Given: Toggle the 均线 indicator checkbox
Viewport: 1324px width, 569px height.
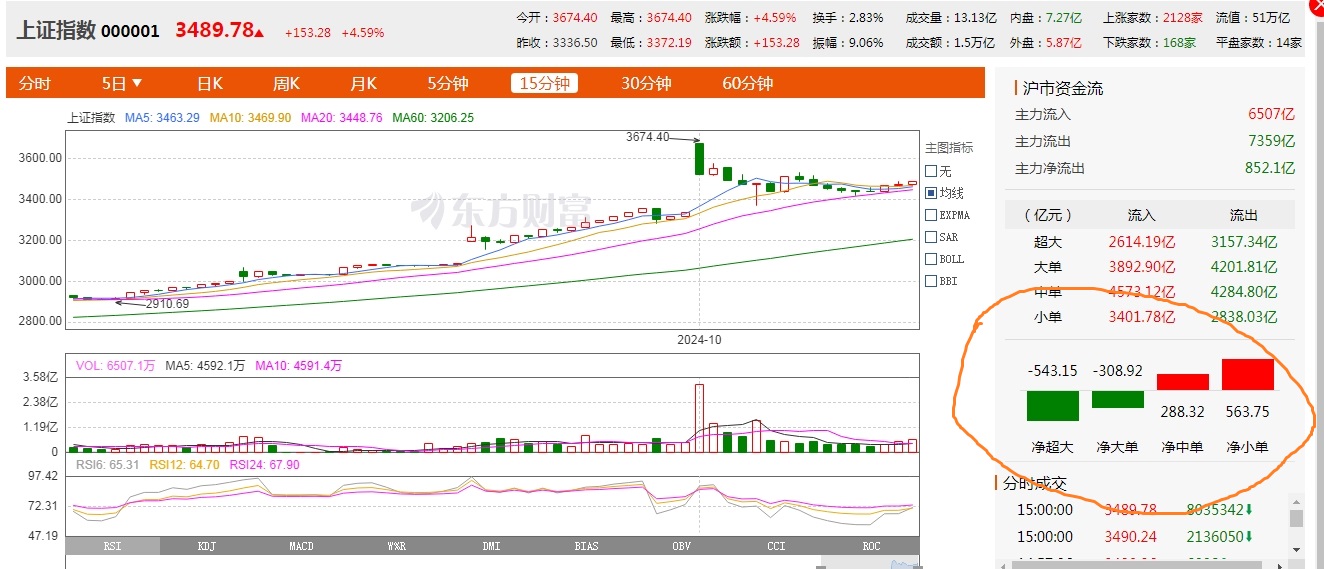Looking at the screenshot, I should click(x=931, y=193).
